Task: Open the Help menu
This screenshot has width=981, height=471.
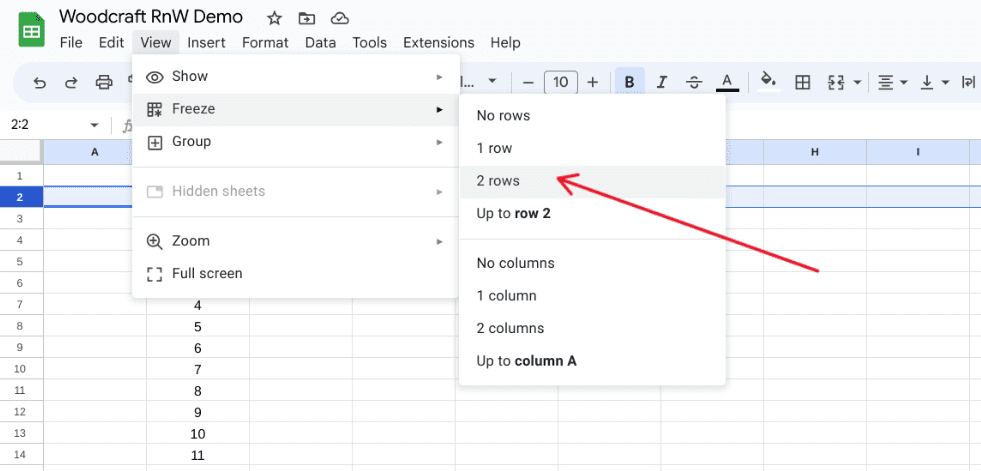Action: 505,43
